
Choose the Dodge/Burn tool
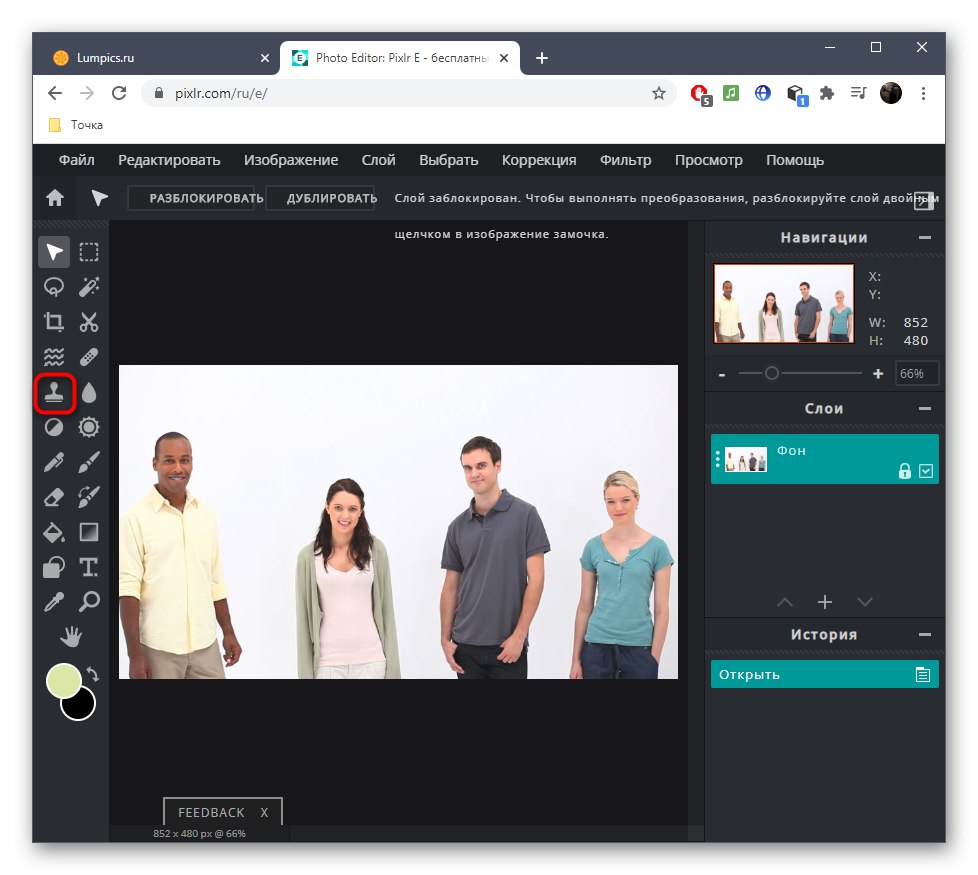[x=54, y=427]
